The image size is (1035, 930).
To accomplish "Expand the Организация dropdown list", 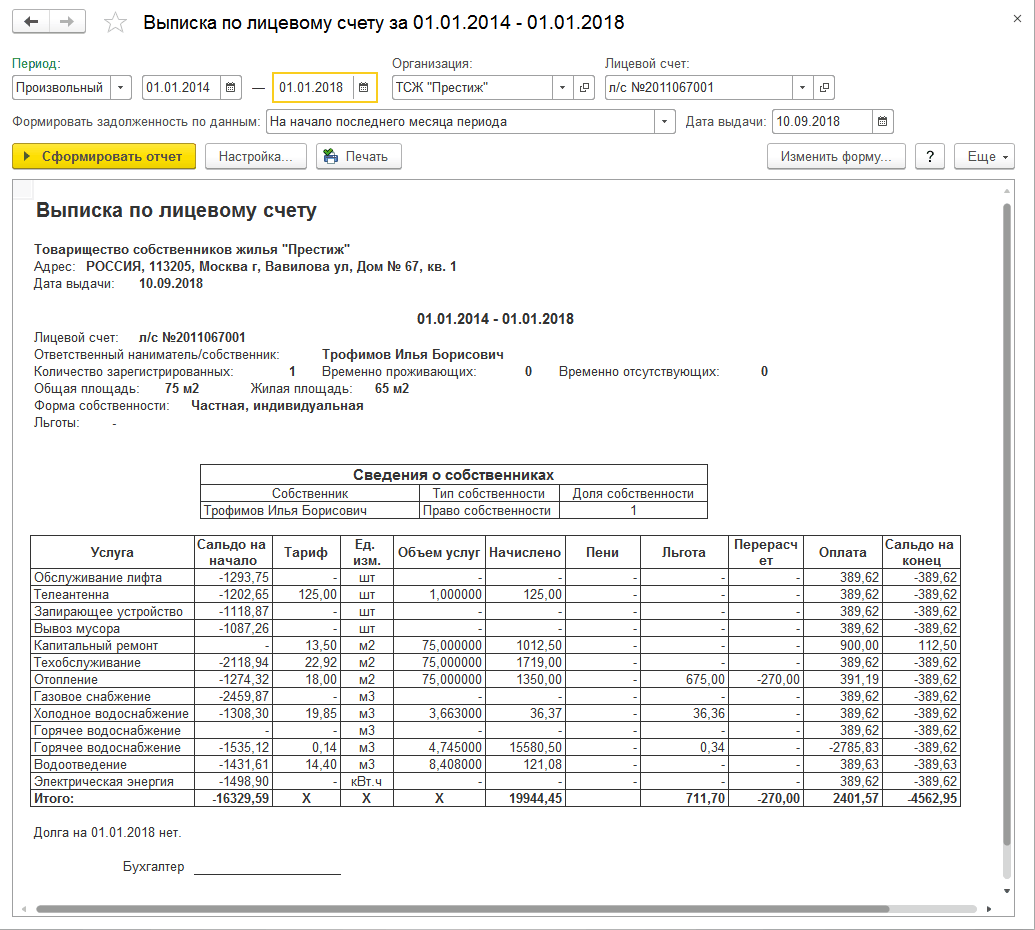I will [562, 88].
